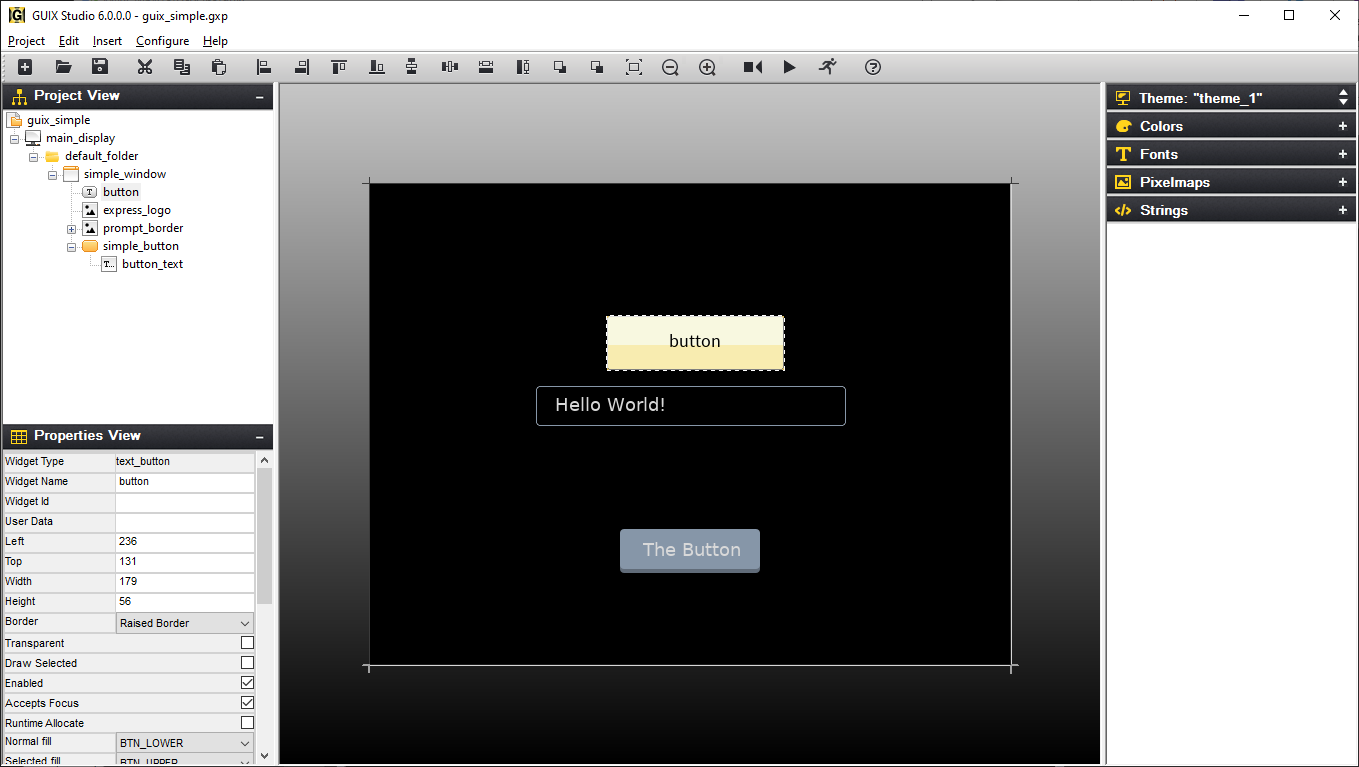This screenshot has height=767, width=1359.
Task: Open the Insert menu
Action: pos(106,41)
